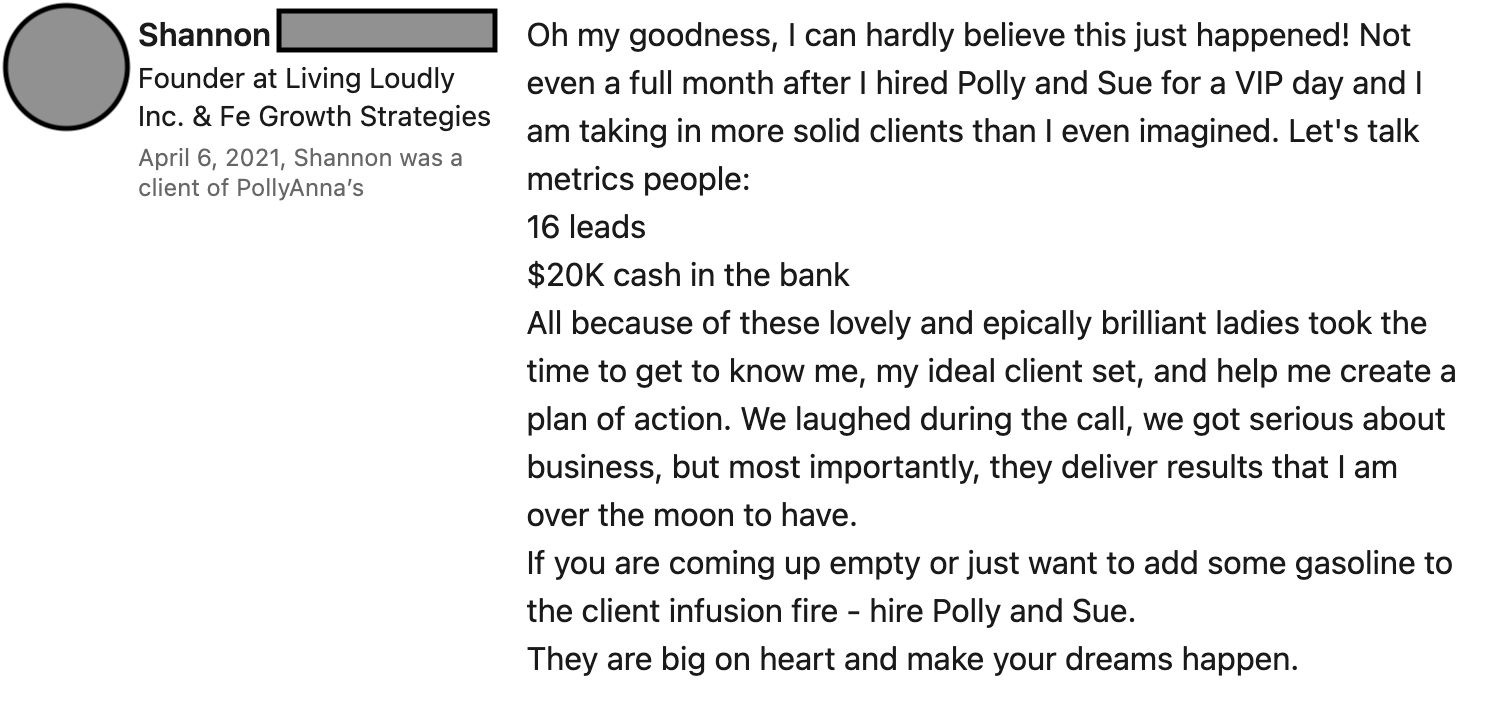Viewport: 1508px width, 718px height.
Task: Select the $20K cash in the bank line
Action: click(x=688, y=275)
